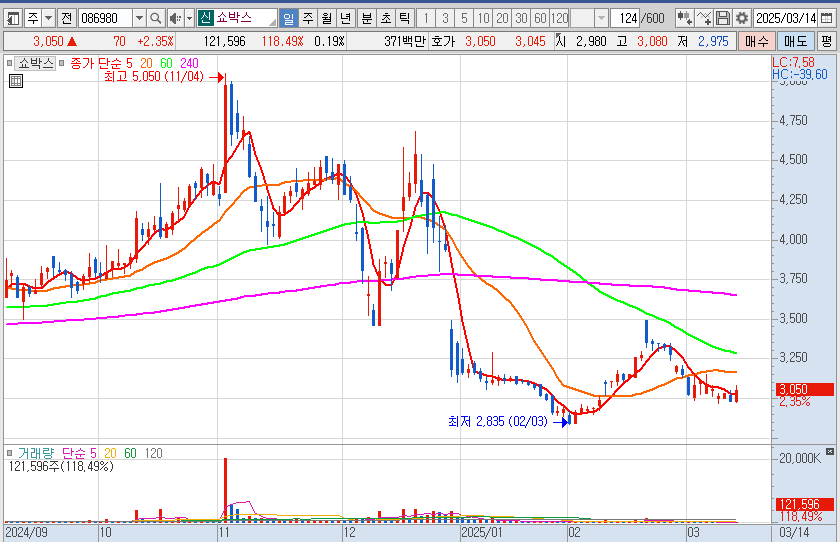Click the 평 button
The width and height of the screenshot is (840, 542).
pyautogui.click(x=826, y=41)
